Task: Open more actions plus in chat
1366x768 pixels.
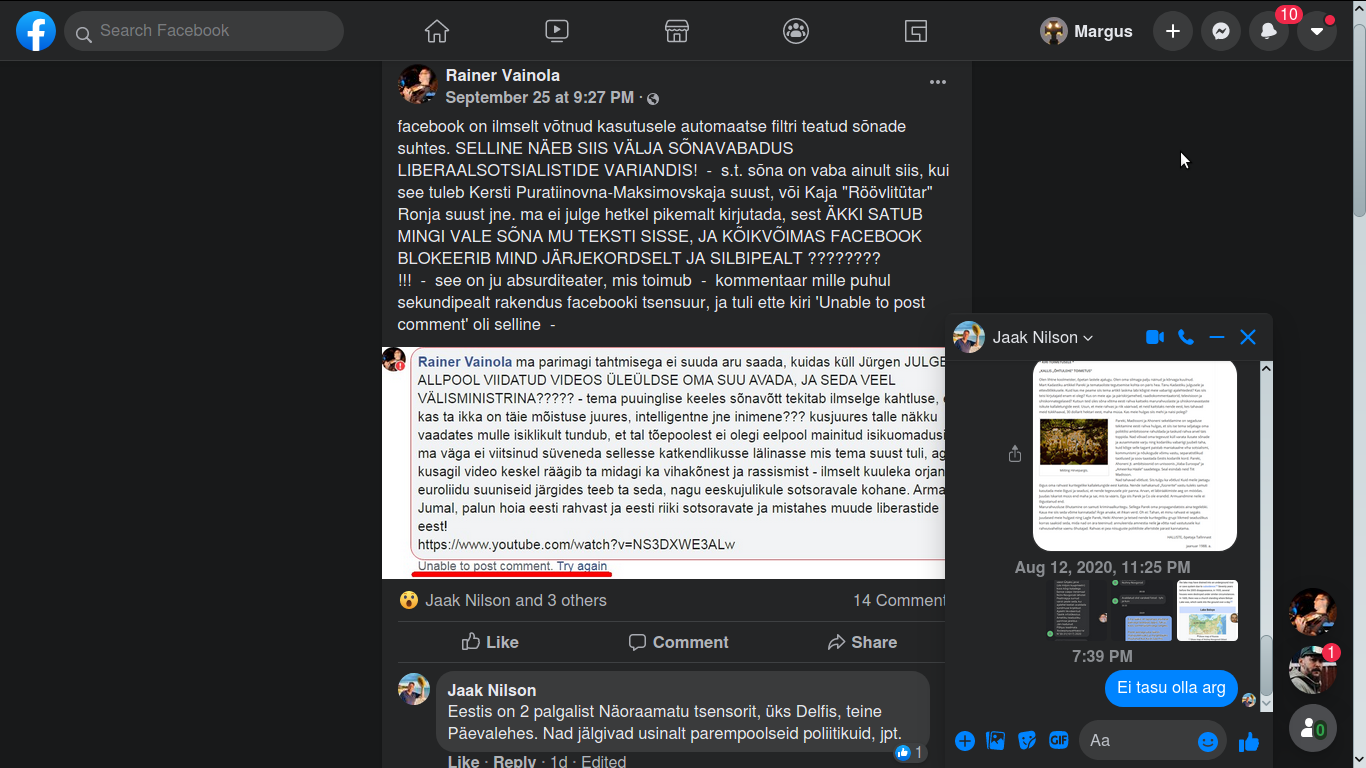Action: coord(965,741)
